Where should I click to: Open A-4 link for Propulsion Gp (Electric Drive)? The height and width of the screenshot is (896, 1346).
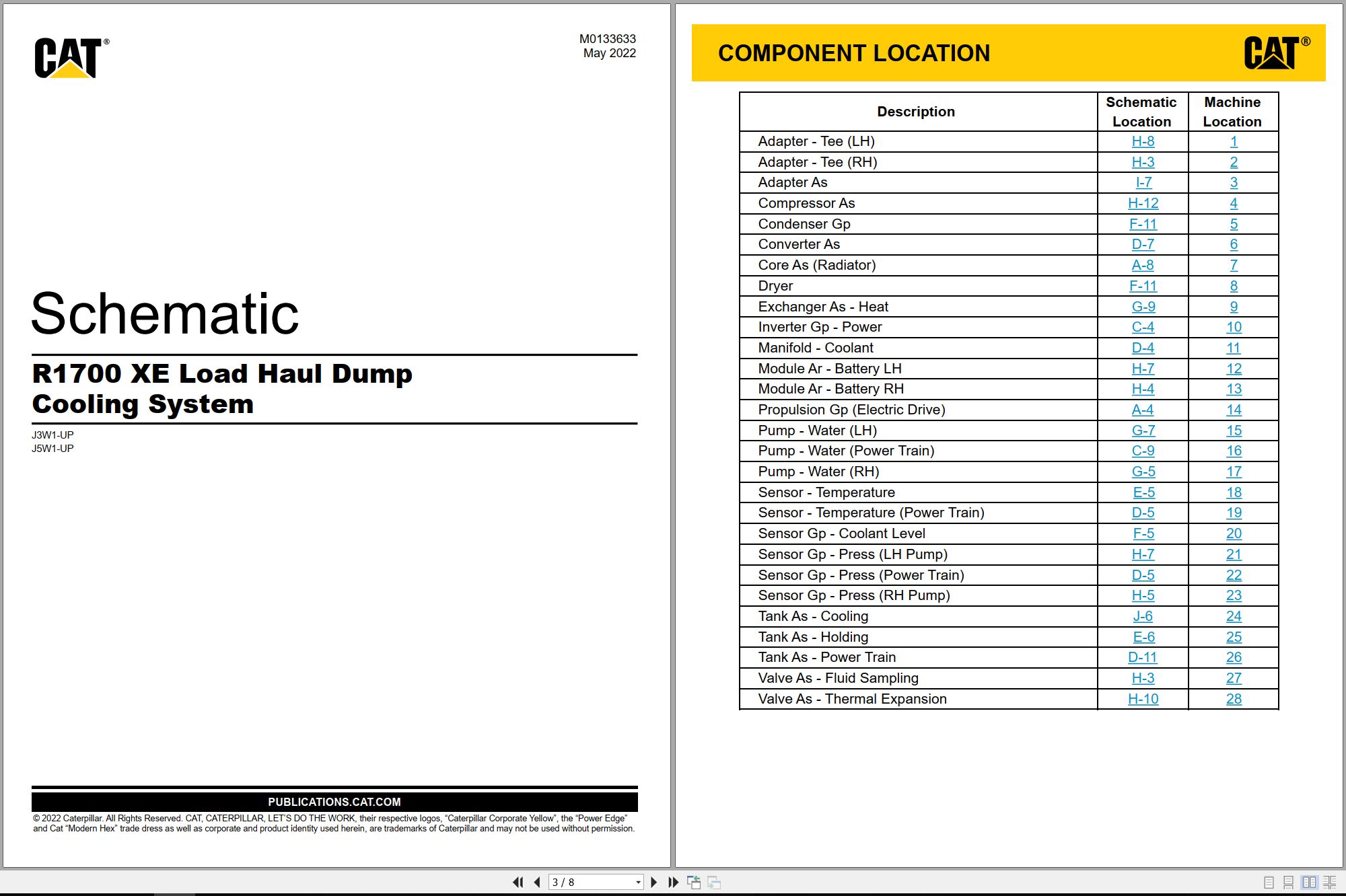[x=1143, y=410]
